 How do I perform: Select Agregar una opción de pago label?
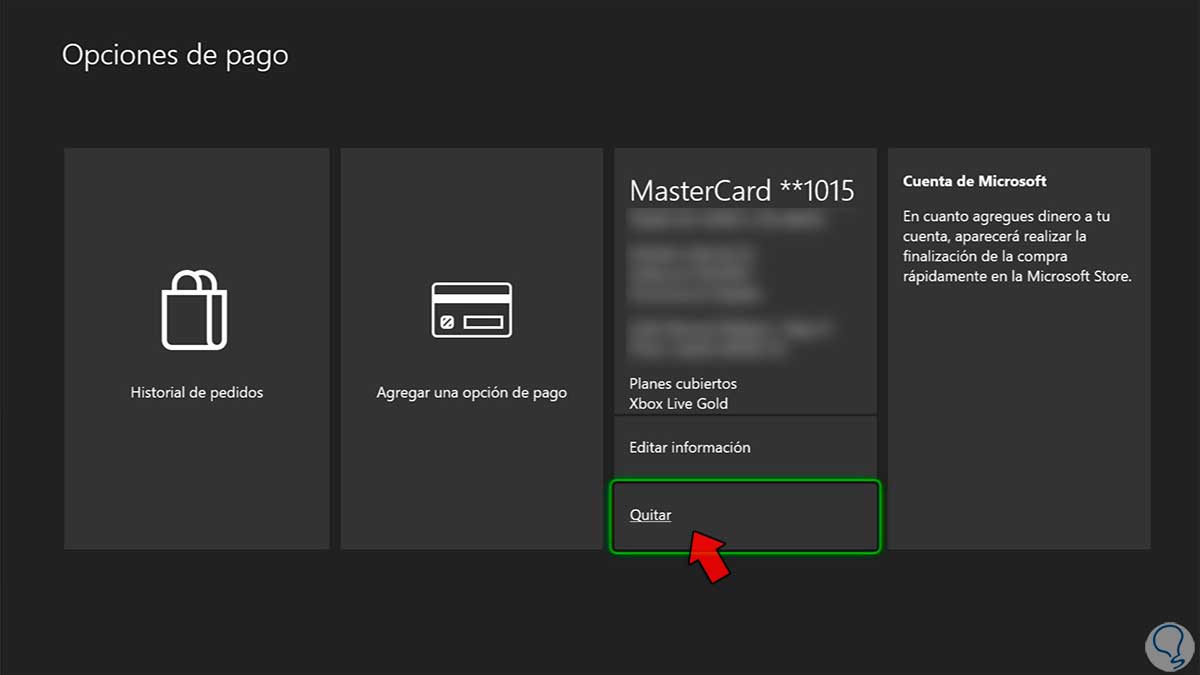pos(471,393)
